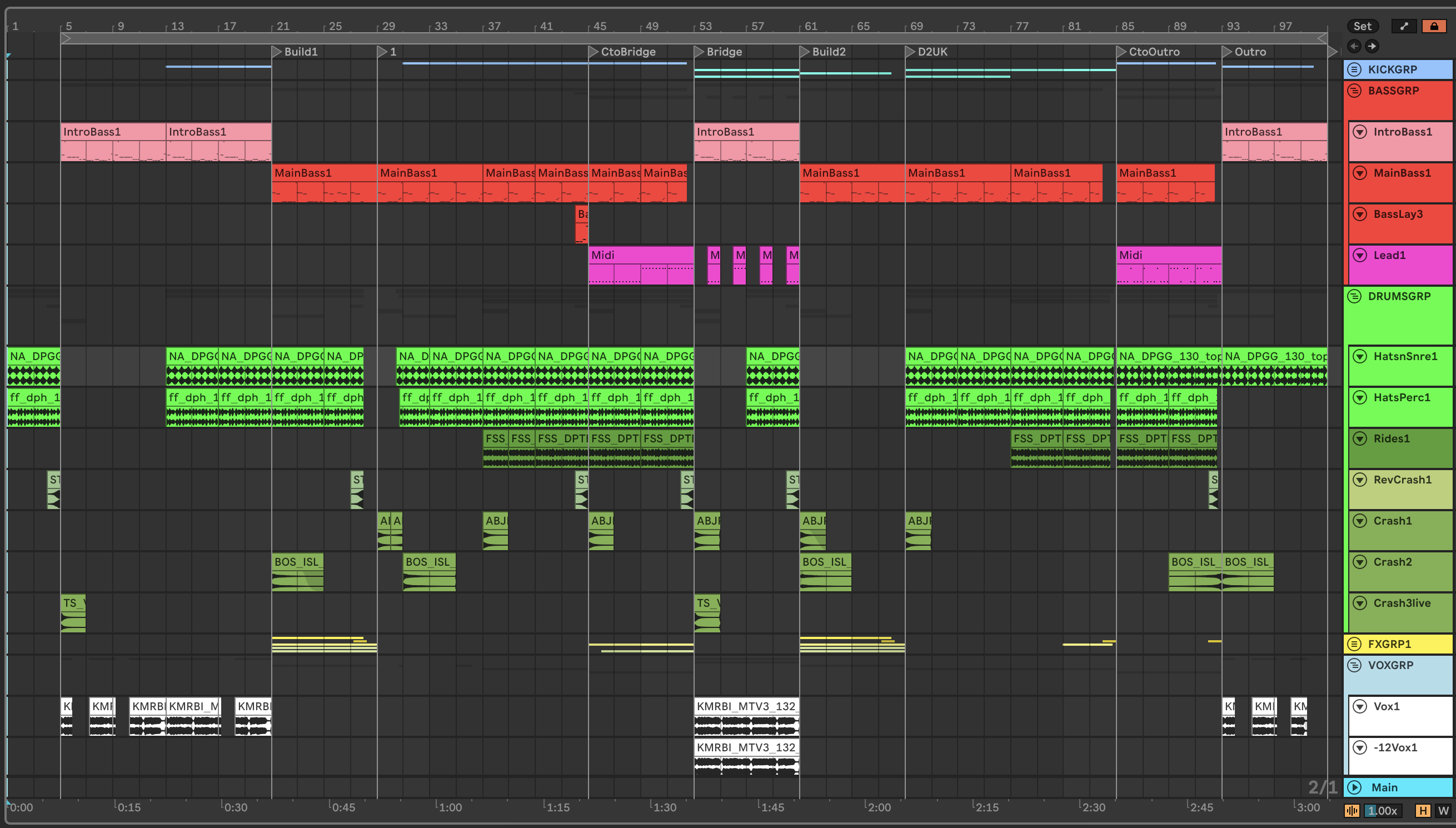This screenshot has height=828, width=1456.
Task: Click the KICKGRP track title
Action: (1392, 69)
